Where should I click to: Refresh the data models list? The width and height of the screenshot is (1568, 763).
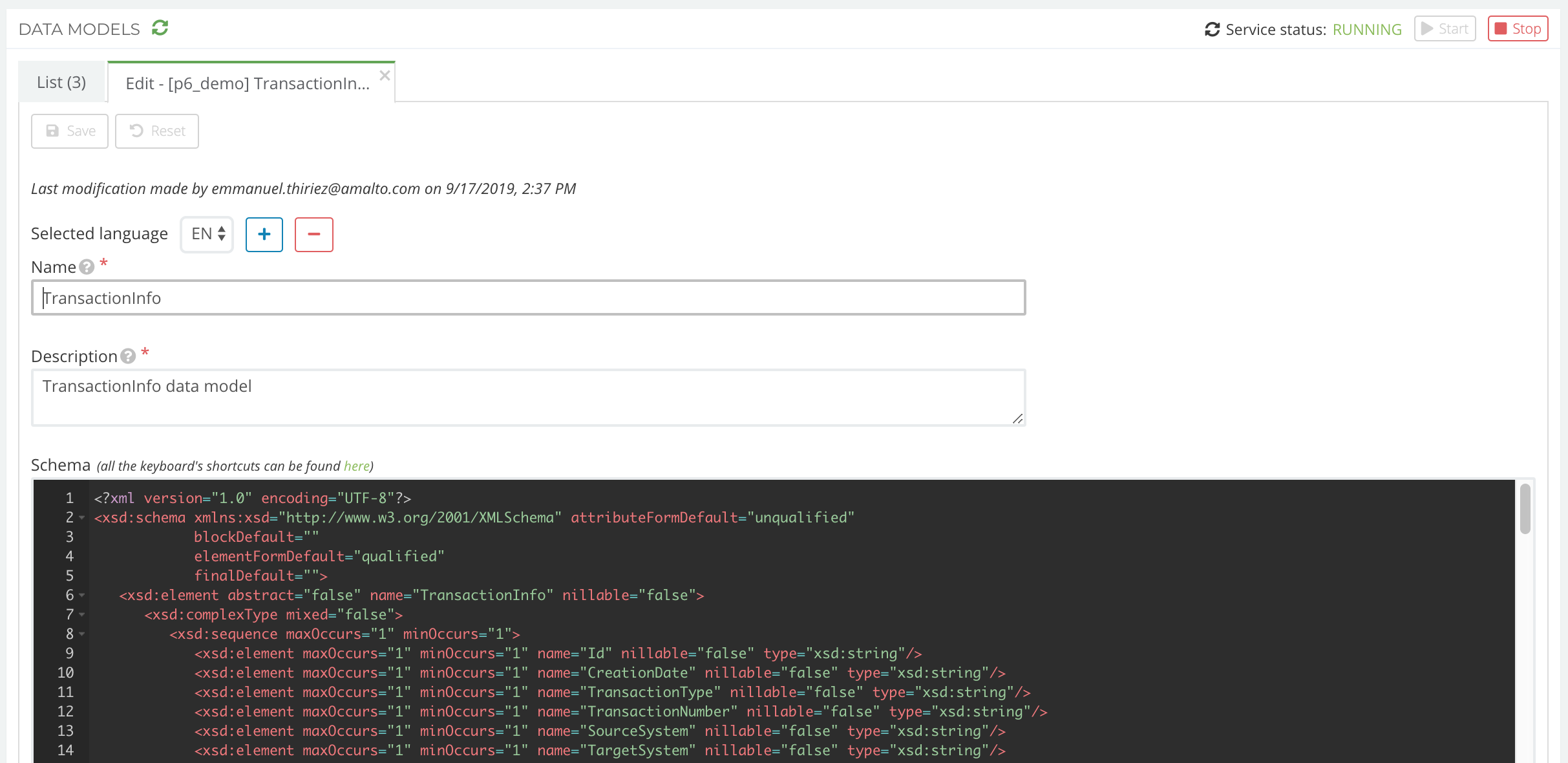tap(161, 28)
